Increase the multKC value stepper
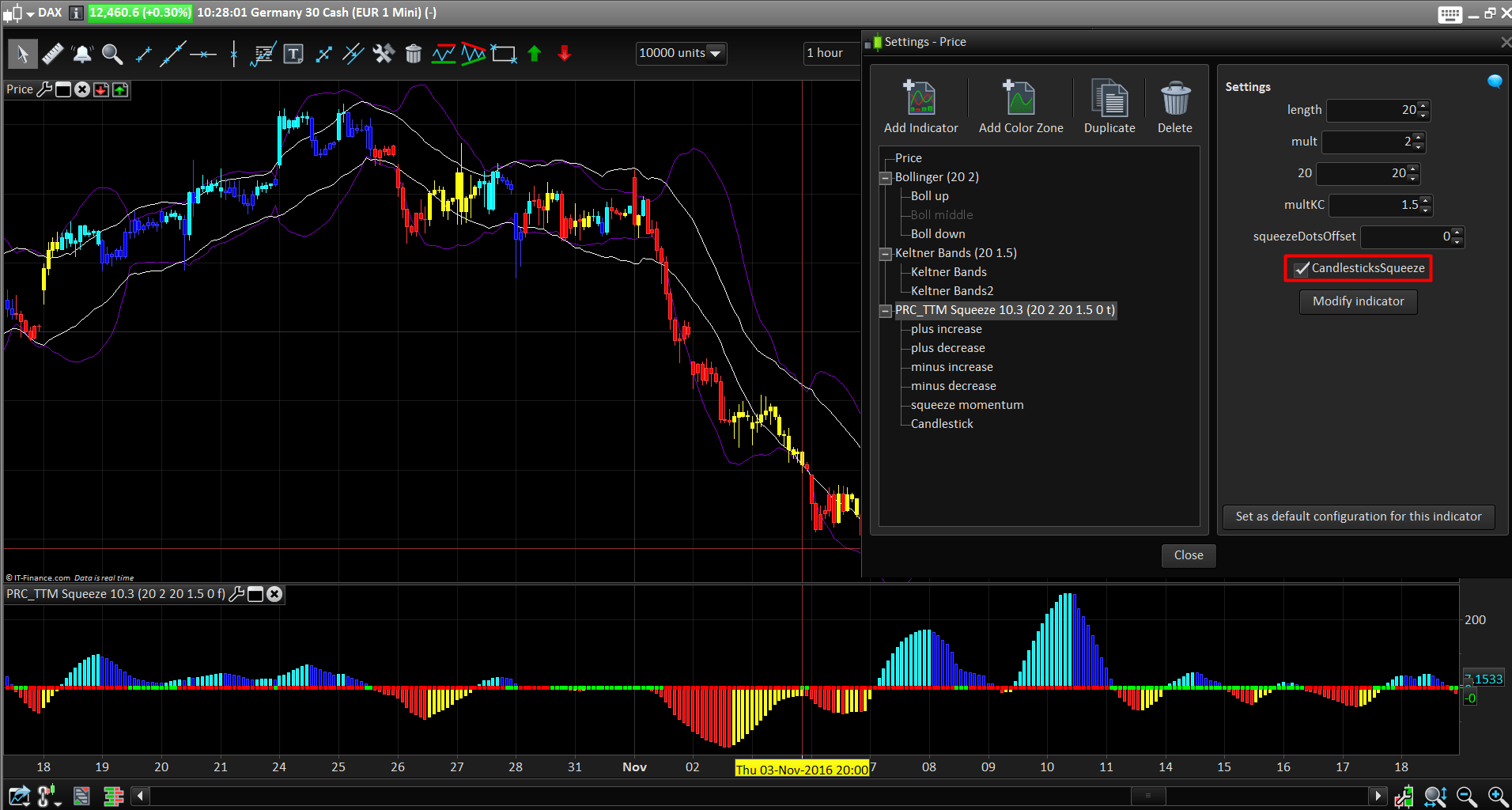This screenshot has height=810, width=1512. point(1425,201)
